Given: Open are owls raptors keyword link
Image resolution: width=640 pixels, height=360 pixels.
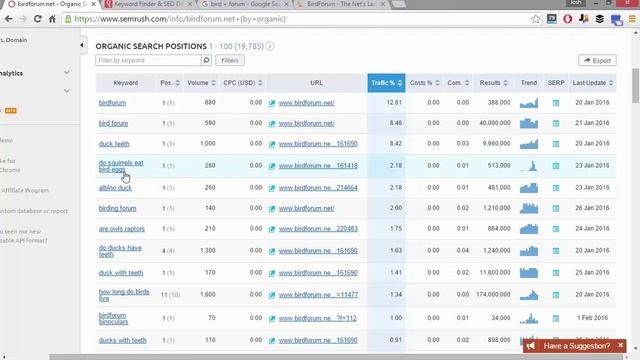Looking at the screenshot, I should [122, 229].
